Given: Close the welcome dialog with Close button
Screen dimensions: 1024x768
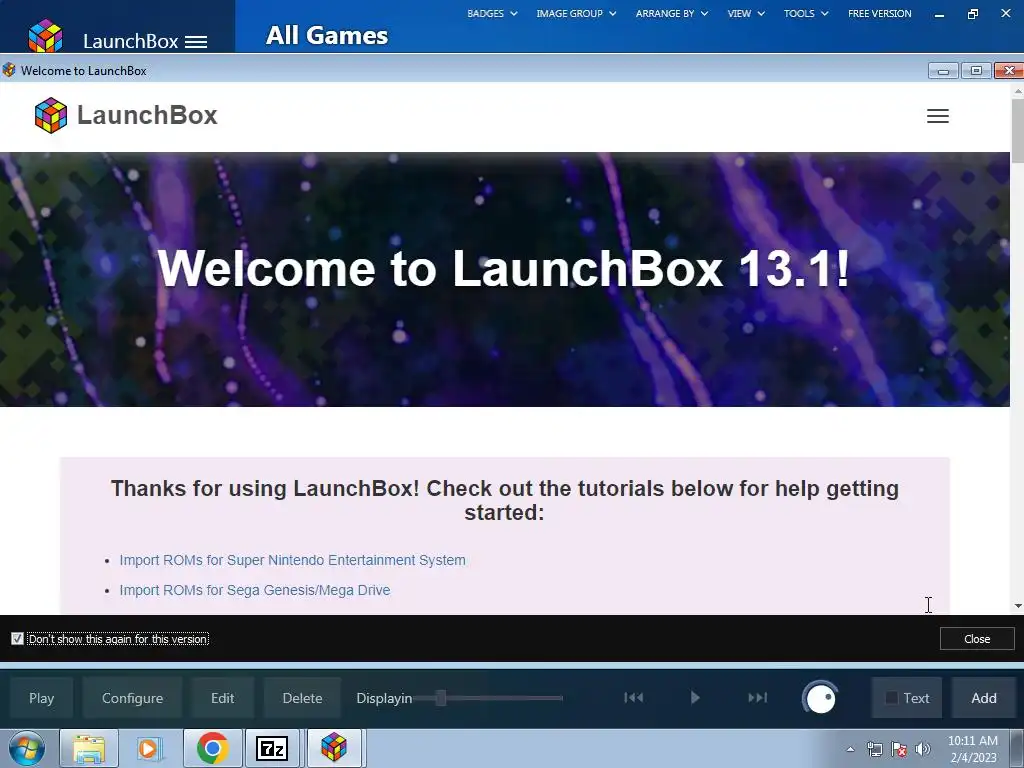Looking at the screenshot, I should click(x=977, y=639).
